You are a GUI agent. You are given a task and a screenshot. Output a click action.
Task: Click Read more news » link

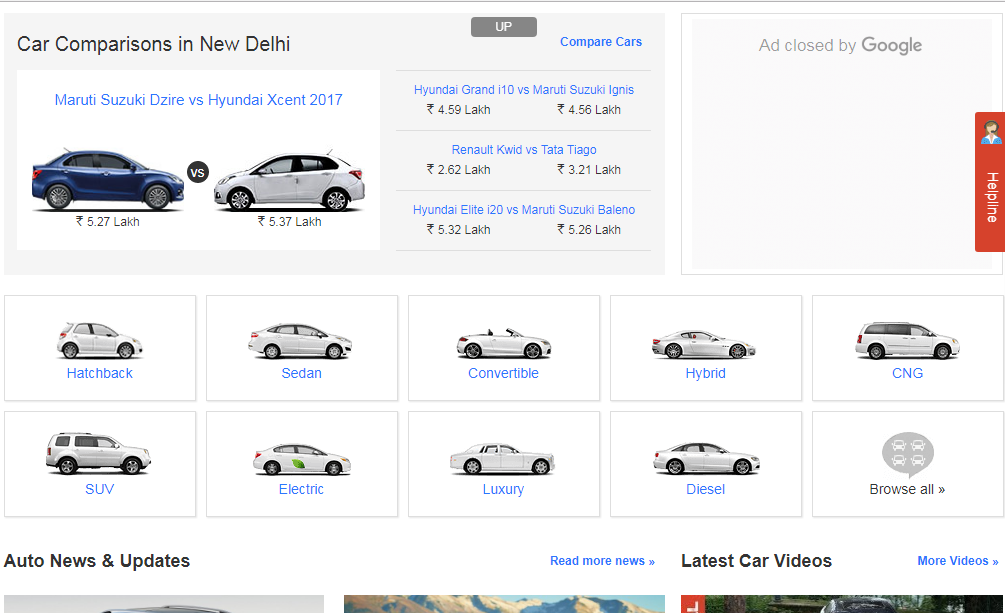pos(602,561)
